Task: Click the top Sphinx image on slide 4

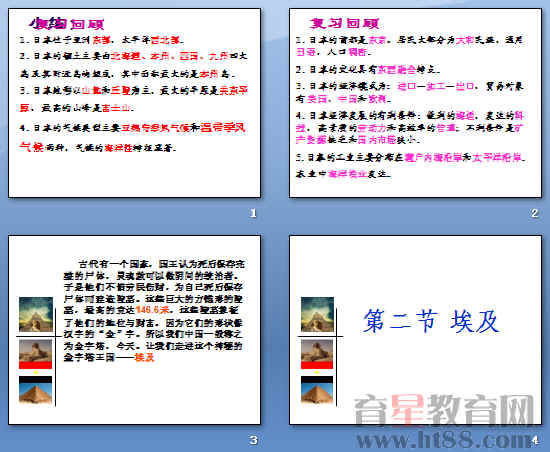Action: pos(317,314)
